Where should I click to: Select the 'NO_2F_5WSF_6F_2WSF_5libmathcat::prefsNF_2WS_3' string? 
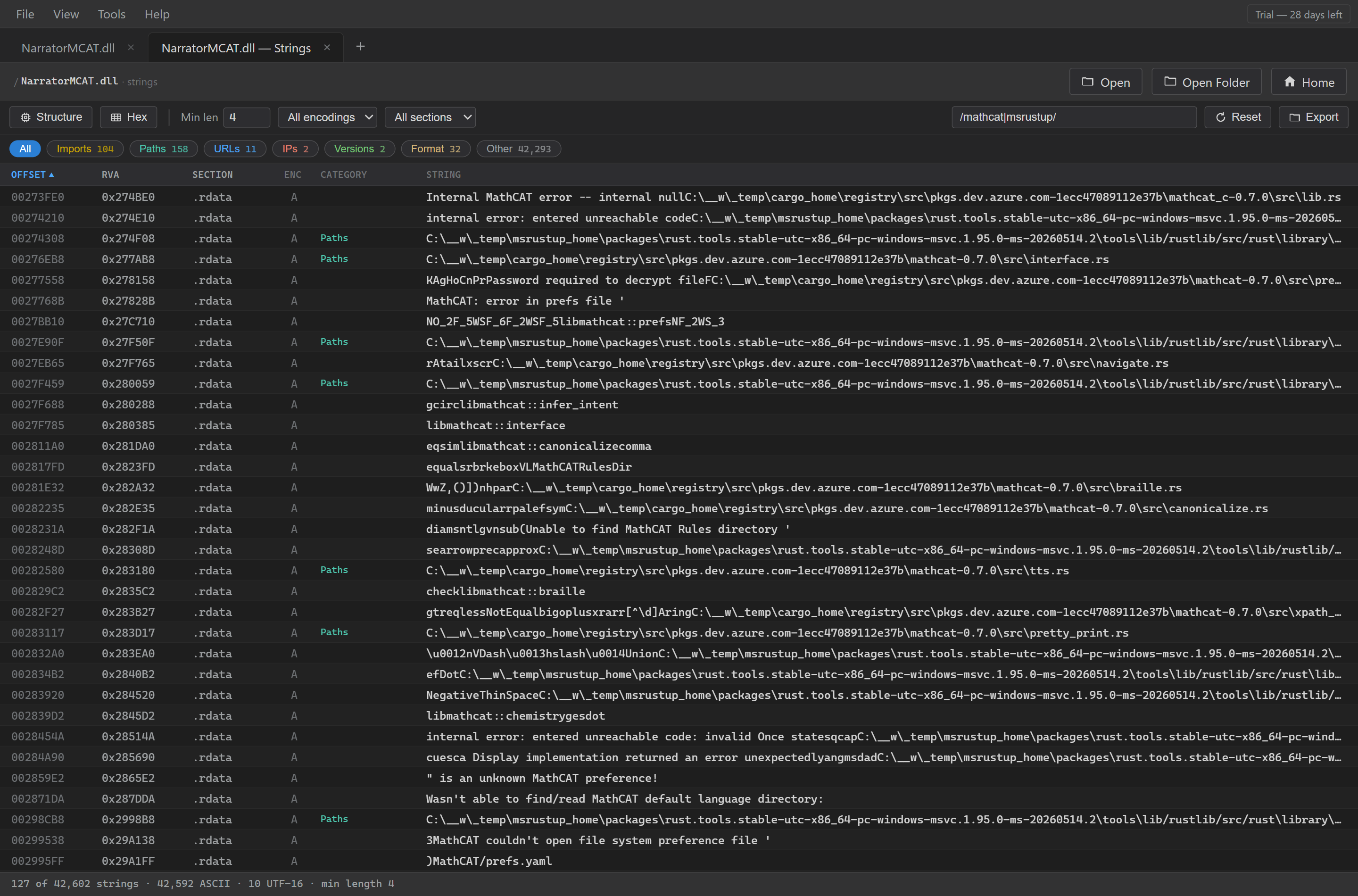pos(575,322)
